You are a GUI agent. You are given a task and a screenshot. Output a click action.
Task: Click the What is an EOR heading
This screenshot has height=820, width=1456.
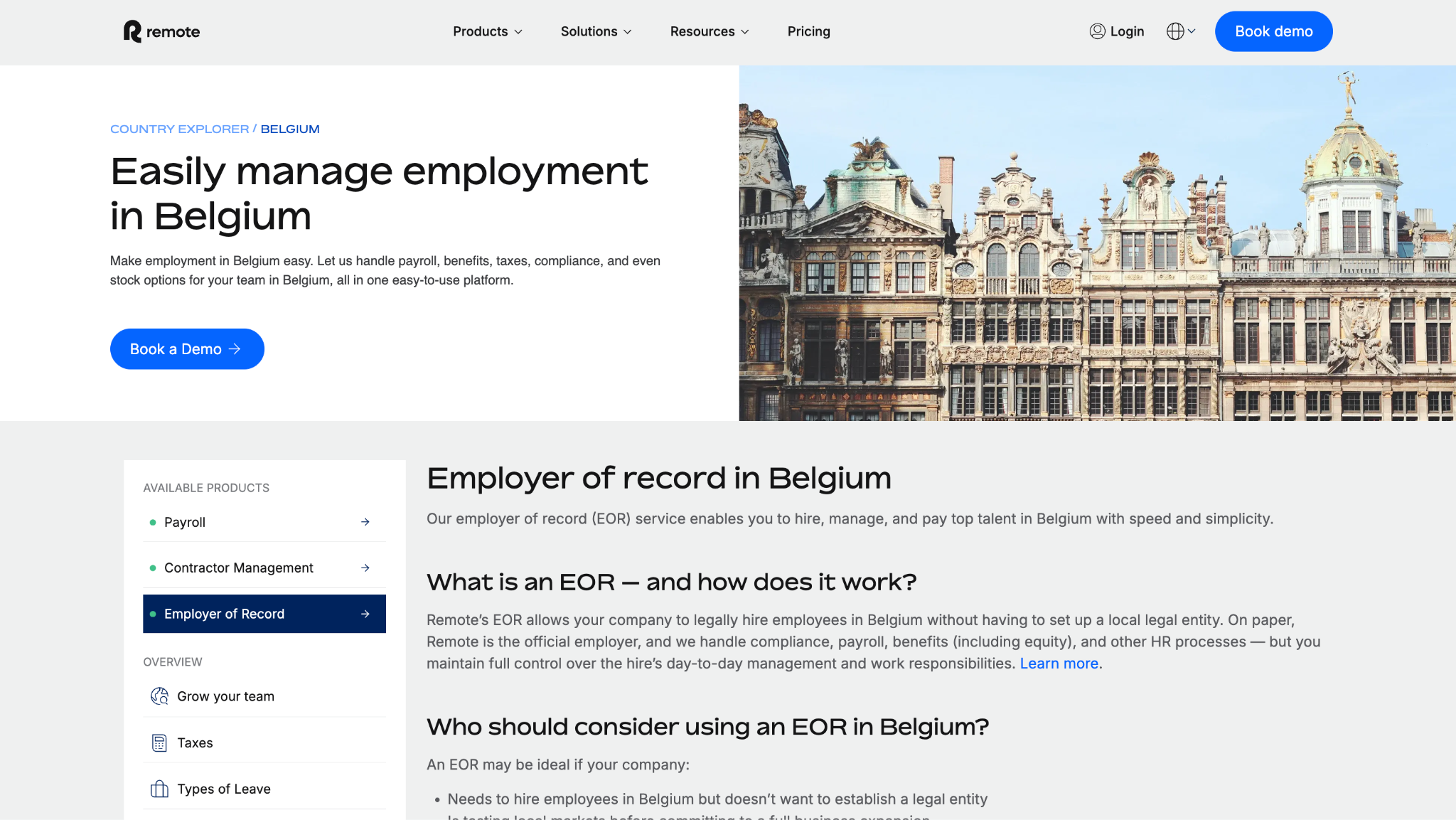click(x=671, y=582)
